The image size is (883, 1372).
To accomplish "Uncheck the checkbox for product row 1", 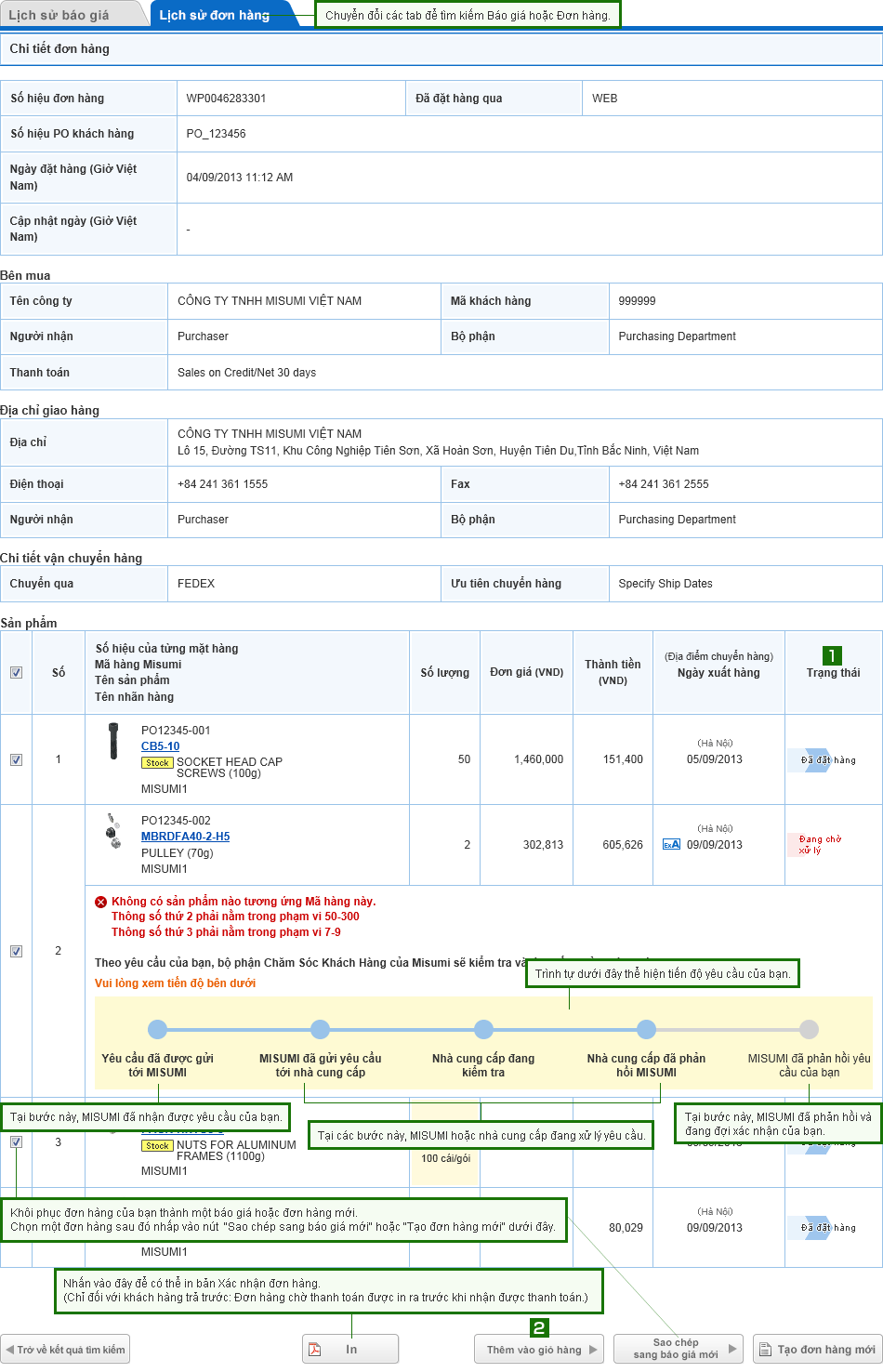I will 16,759.
